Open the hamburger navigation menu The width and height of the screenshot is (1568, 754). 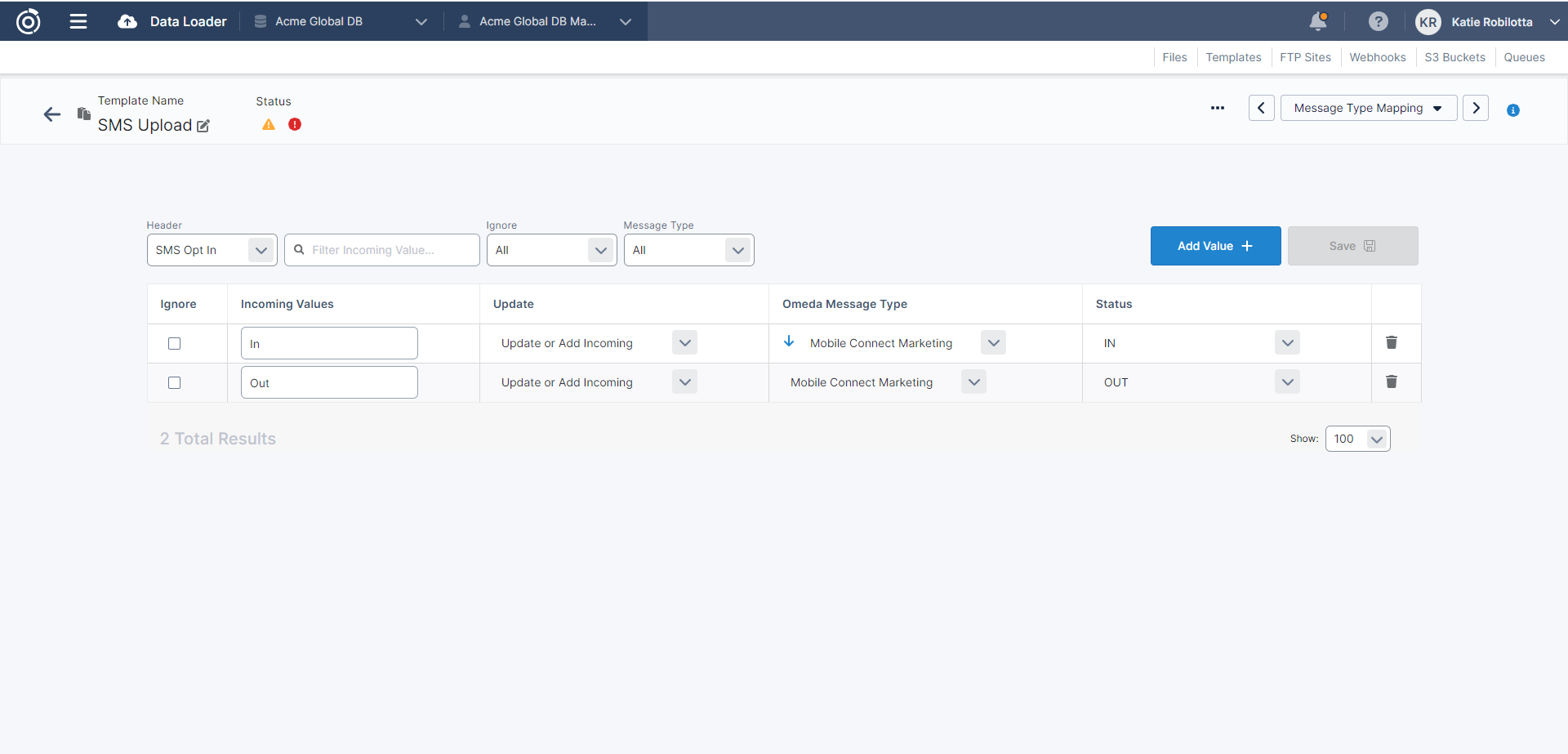click(78, 21)
